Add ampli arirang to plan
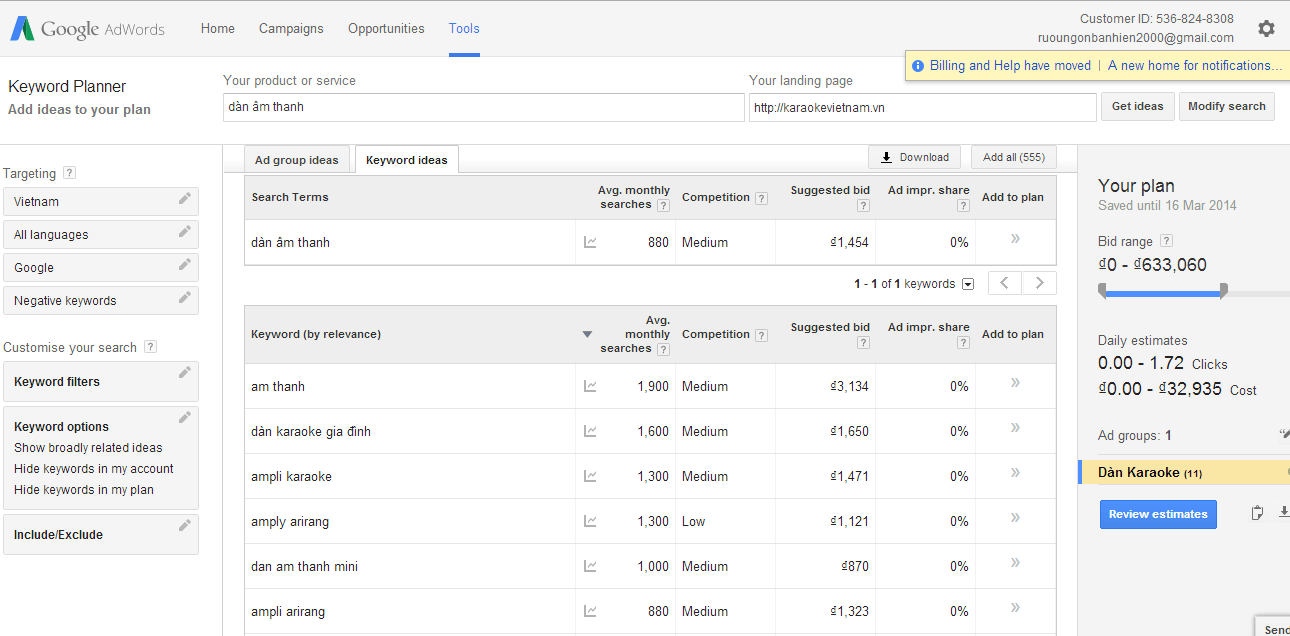 (x=1016, y=608)
